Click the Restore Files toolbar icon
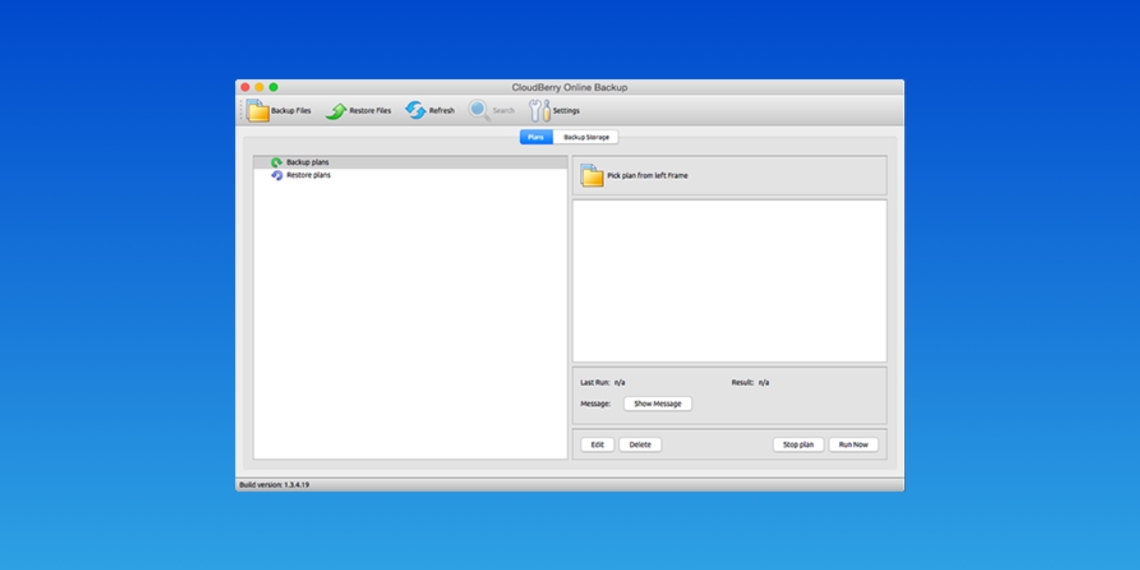Viewport: 1140px width, 570px height. pyautogui.click(x=336, y=111)
